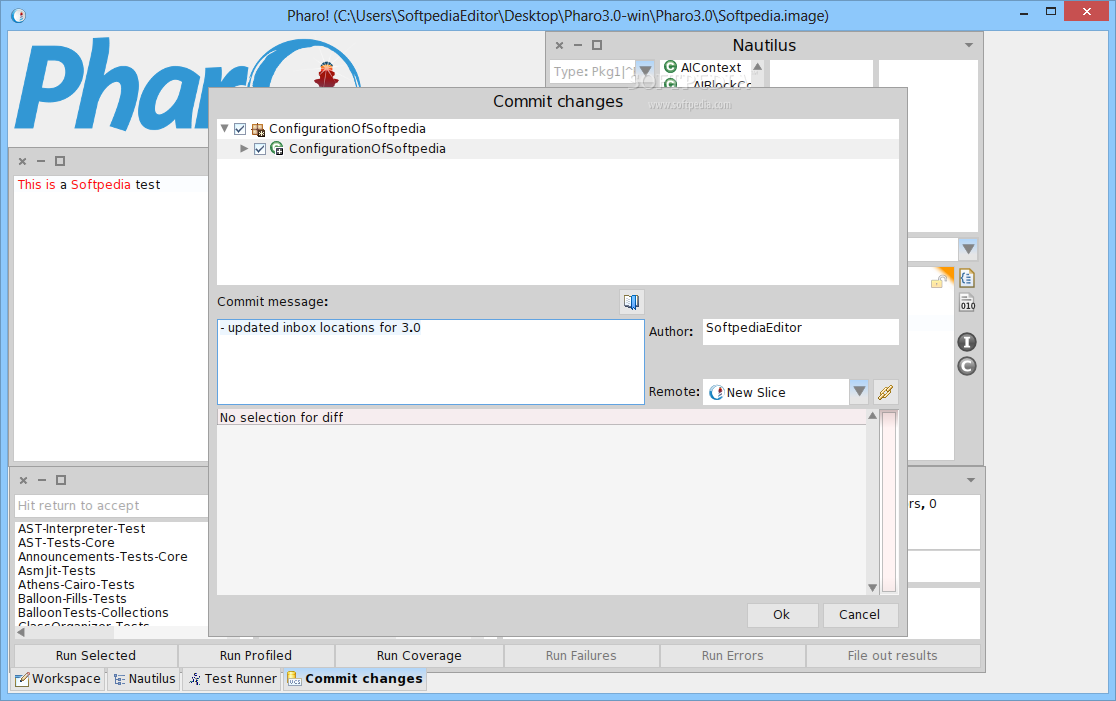Switch to the Test Runner taskbar tab

[x=233, y=679]
